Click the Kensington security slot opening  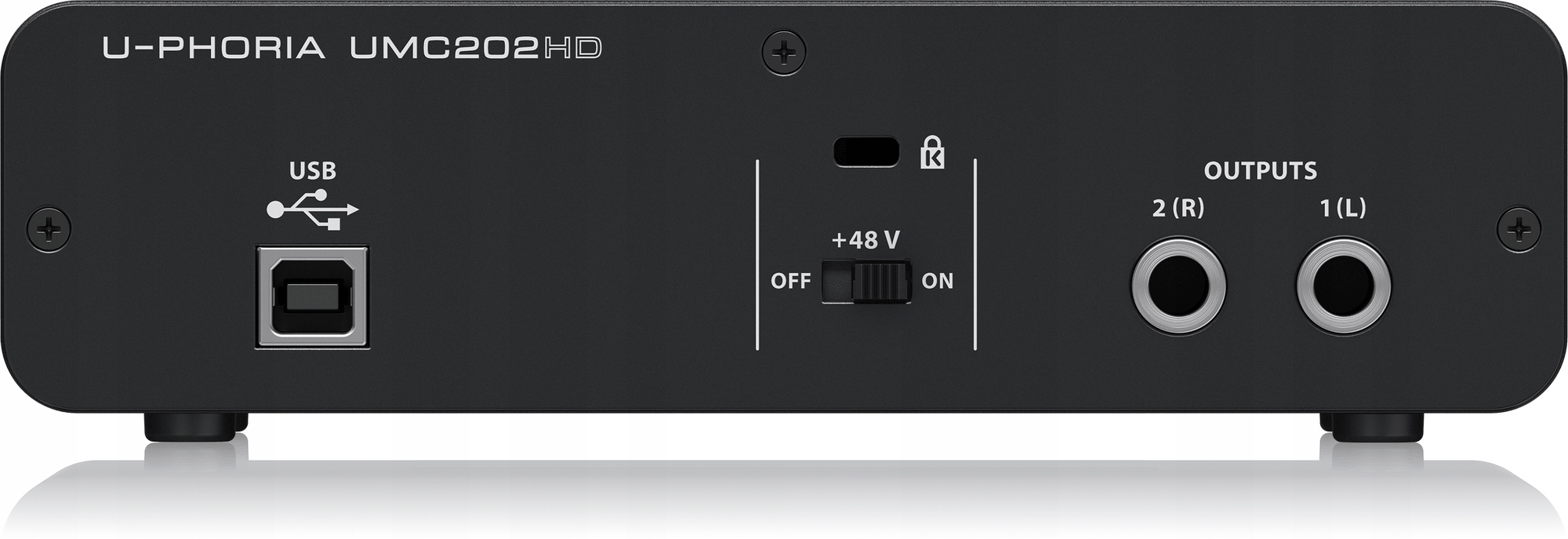click(866, 152)
